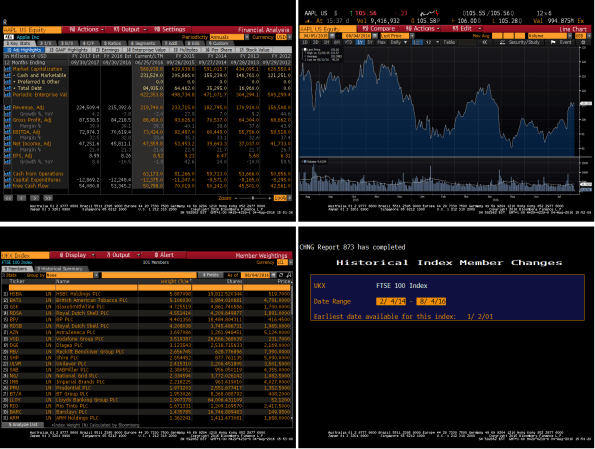Select Max chart range
This screenshot has height=449, width=595.
382,42
